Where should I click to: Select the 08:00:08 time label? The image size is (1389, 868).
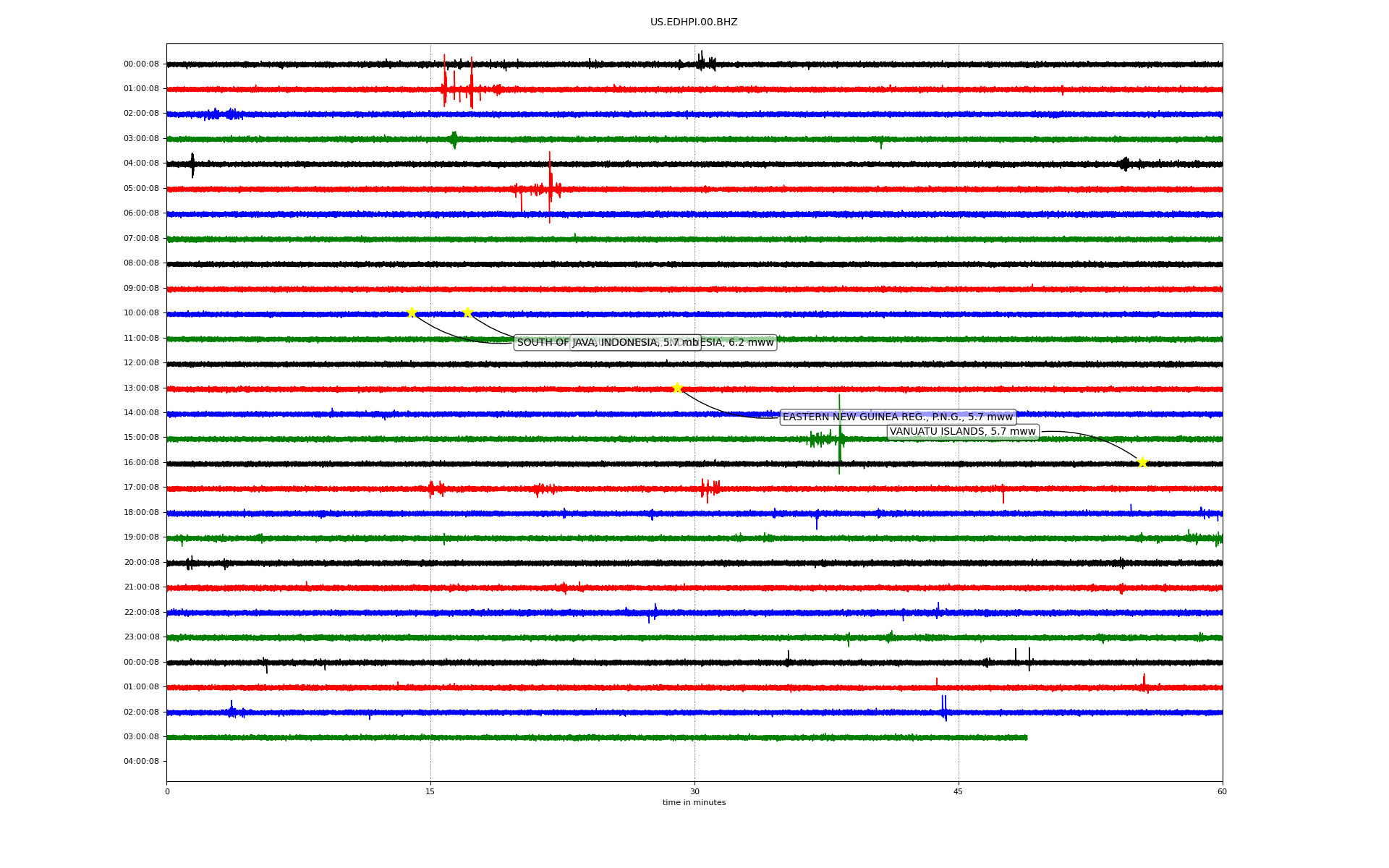pos(141,263)
